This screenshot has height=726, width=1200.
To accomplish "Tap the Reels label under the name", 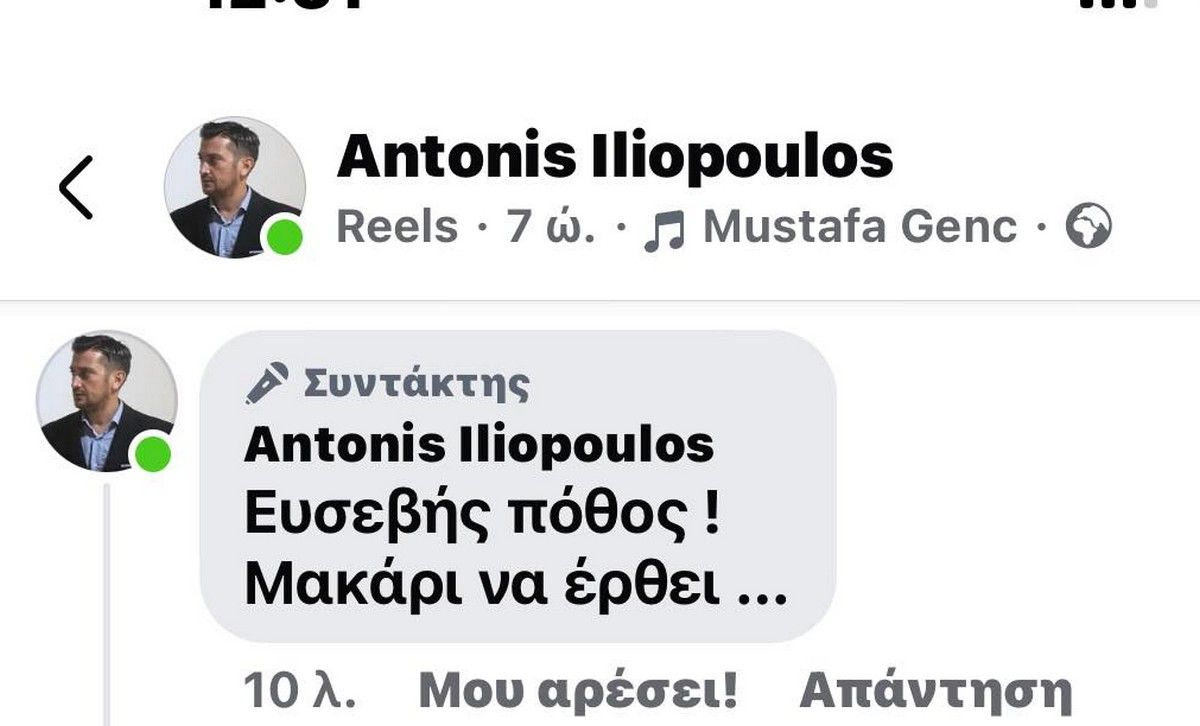I will tap(397, 228).
